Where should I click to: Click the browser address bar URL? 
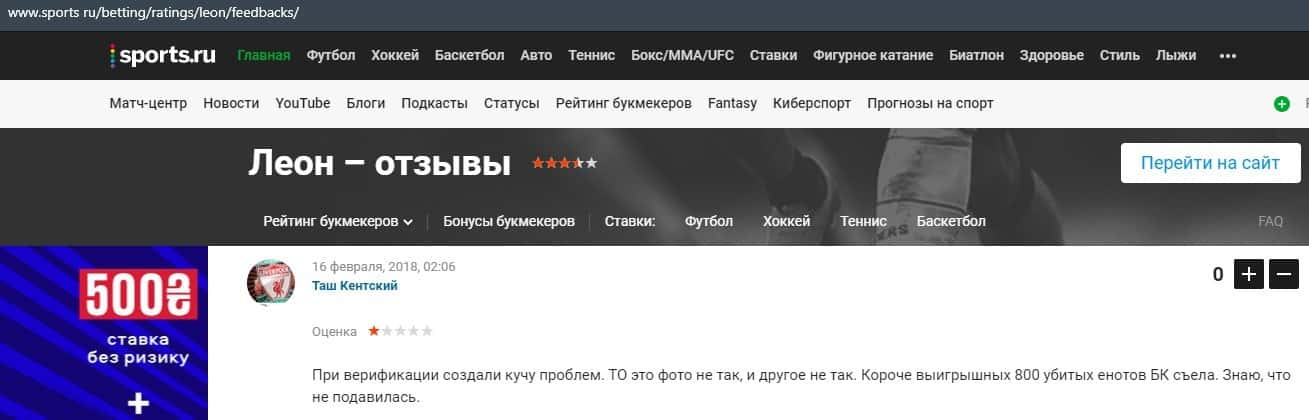point(153,14)
